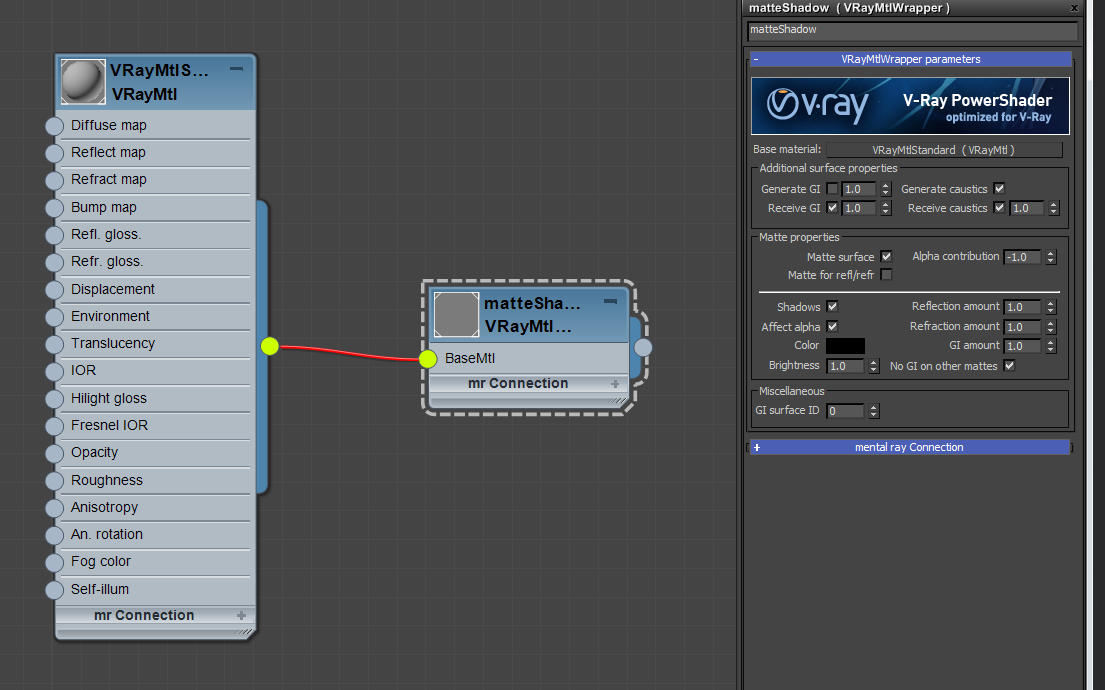The image size is (1105, 690).
Task: Click the Generate GI value field
Action: (858, 189)
